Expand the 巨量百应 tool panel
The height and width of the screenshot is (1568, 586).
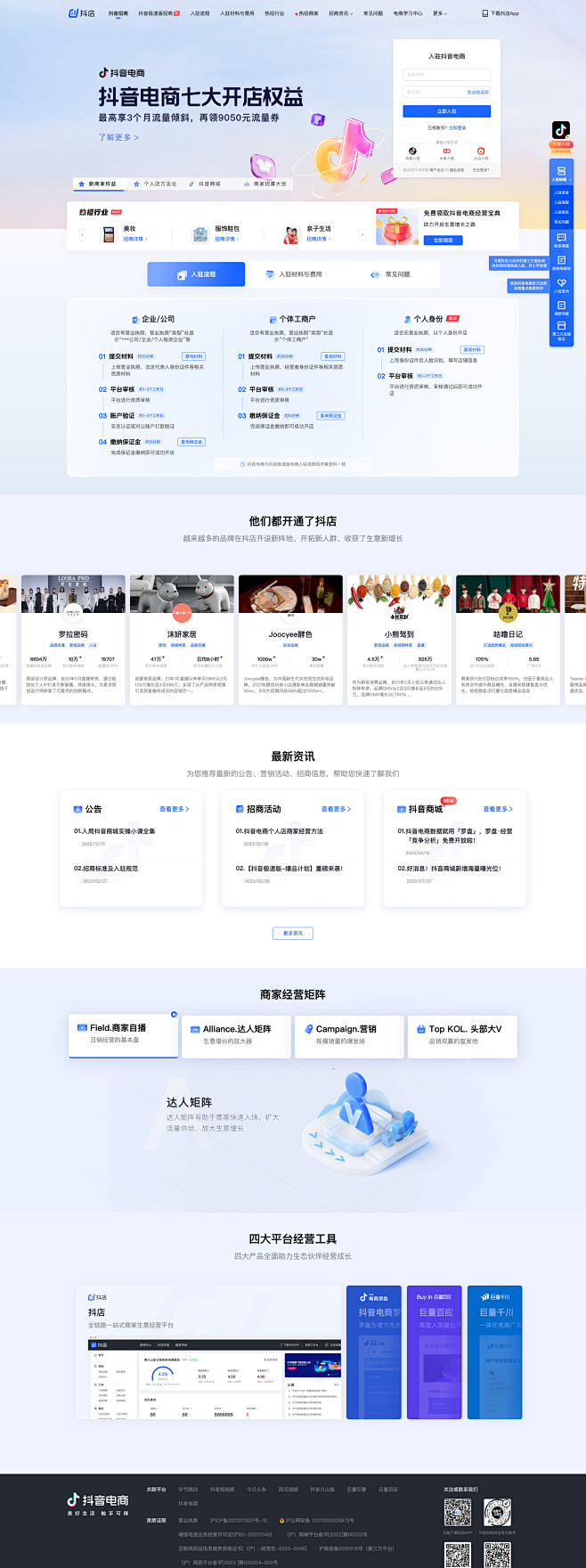point(435,1352)
